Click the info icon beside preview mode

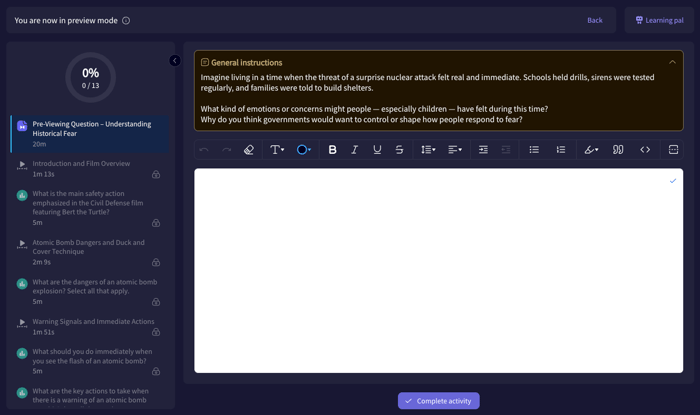[126, 21]
